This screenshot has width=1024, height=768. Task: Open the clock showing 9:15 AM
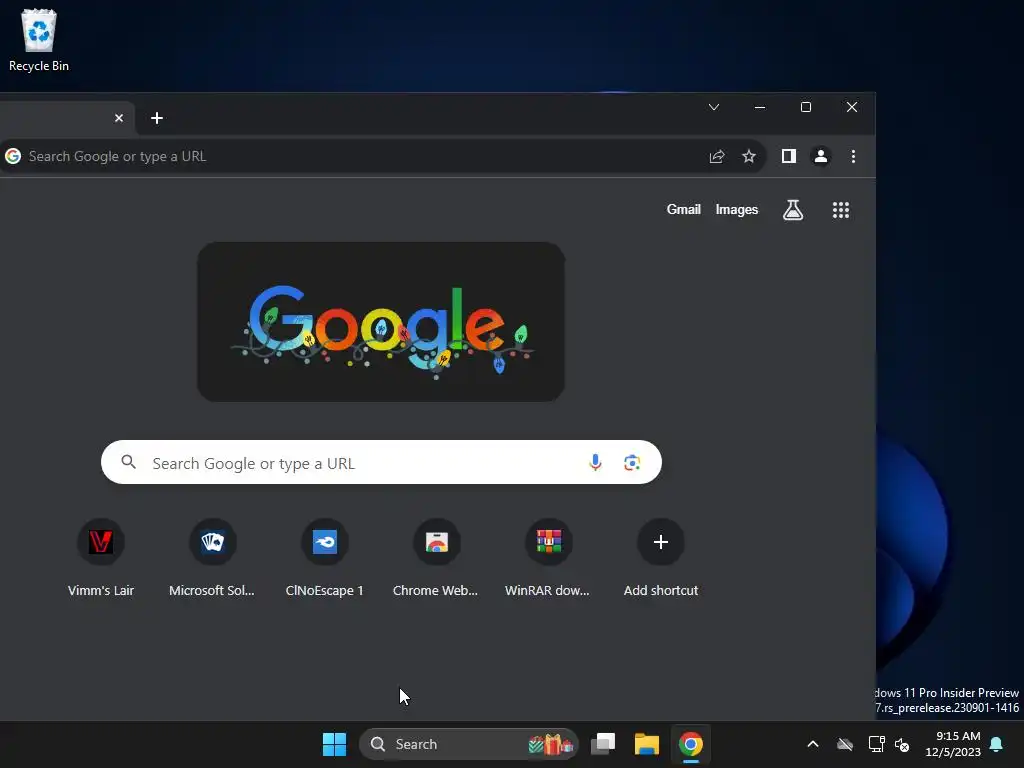click(x=953, y=744)
